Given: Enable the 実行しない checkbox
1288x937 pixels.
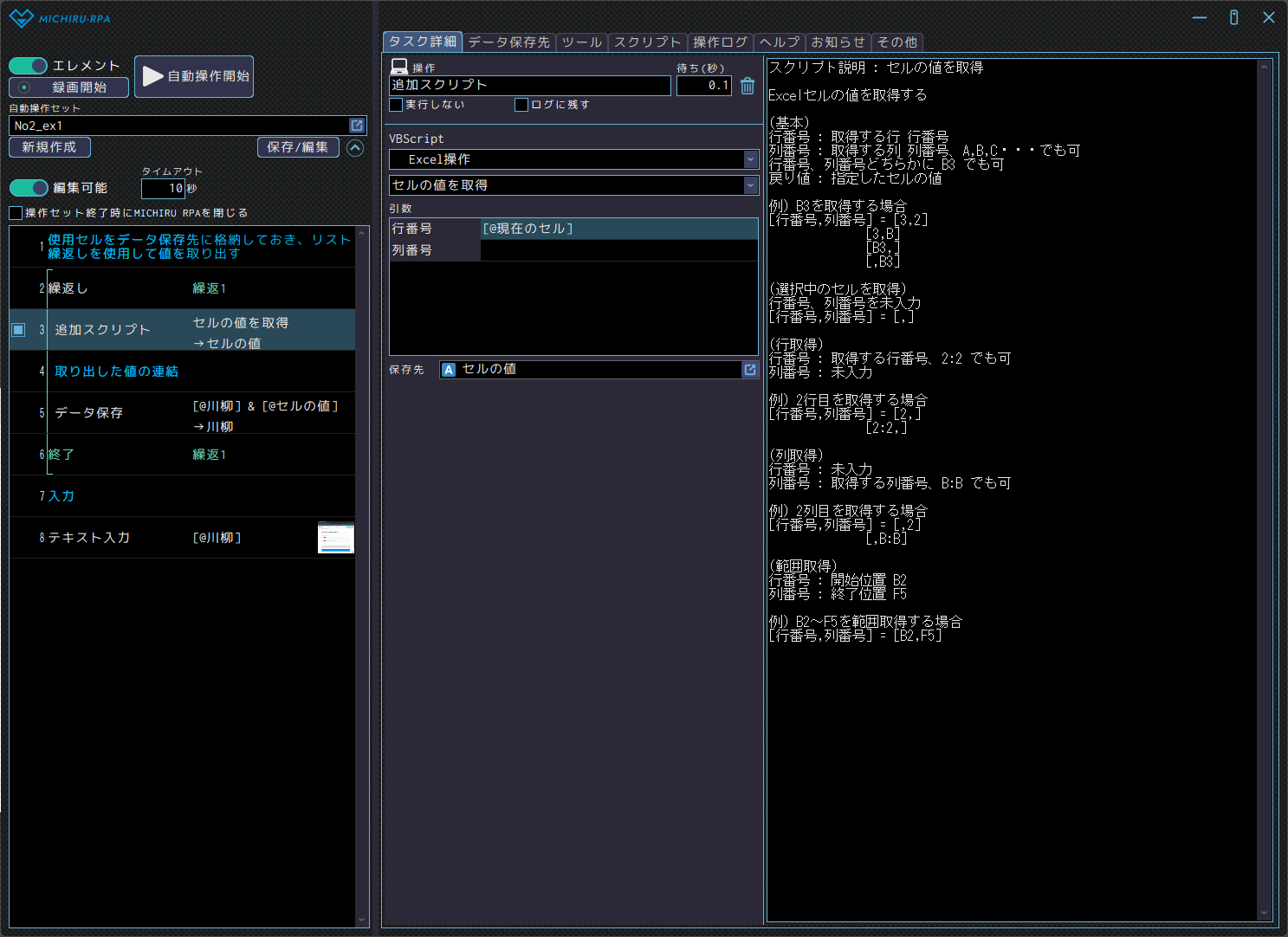Looking at the screenshot, I should (397, 105).
